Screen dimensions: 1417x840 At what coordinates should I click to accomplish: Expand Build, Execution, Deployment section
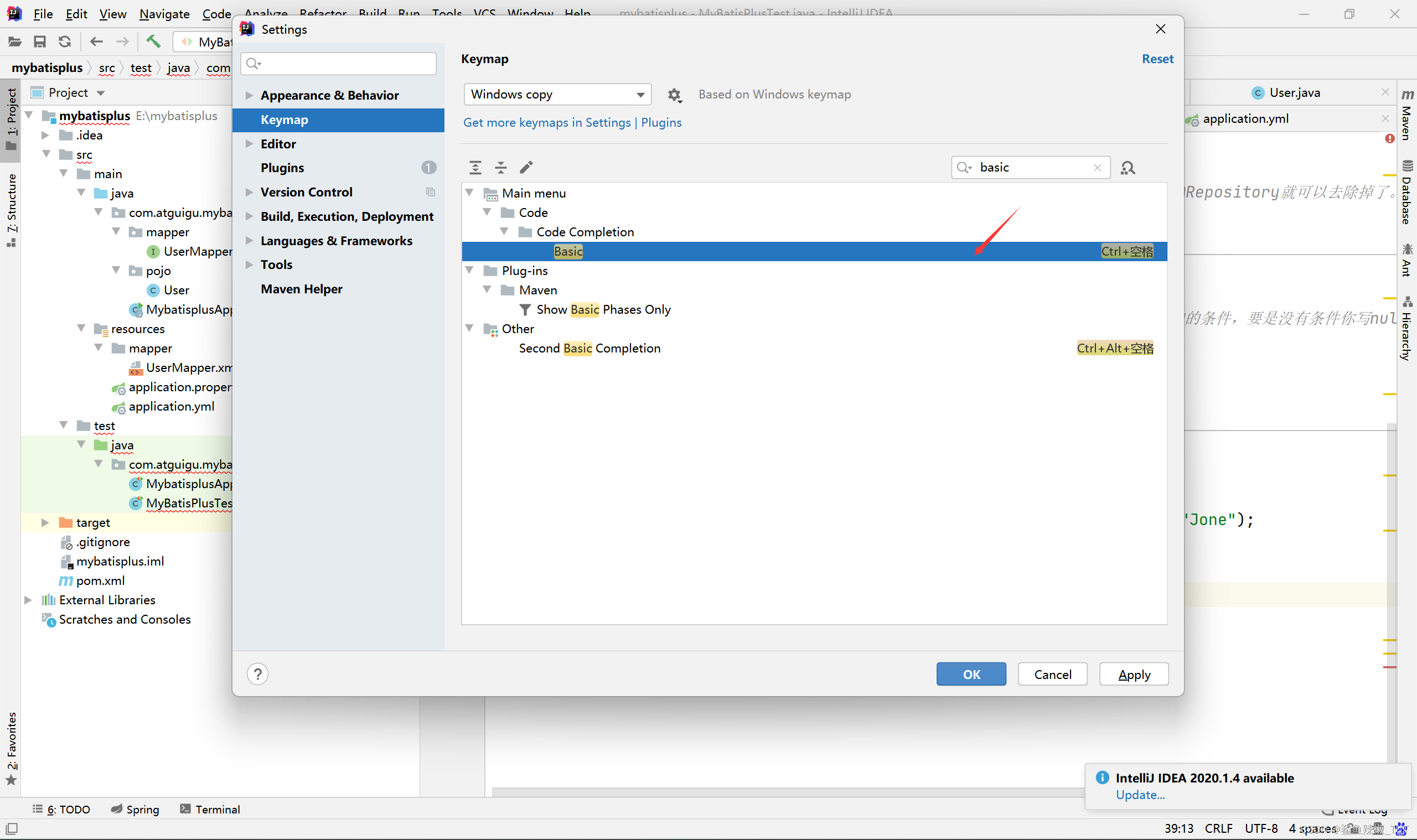(x=249, y=216)
